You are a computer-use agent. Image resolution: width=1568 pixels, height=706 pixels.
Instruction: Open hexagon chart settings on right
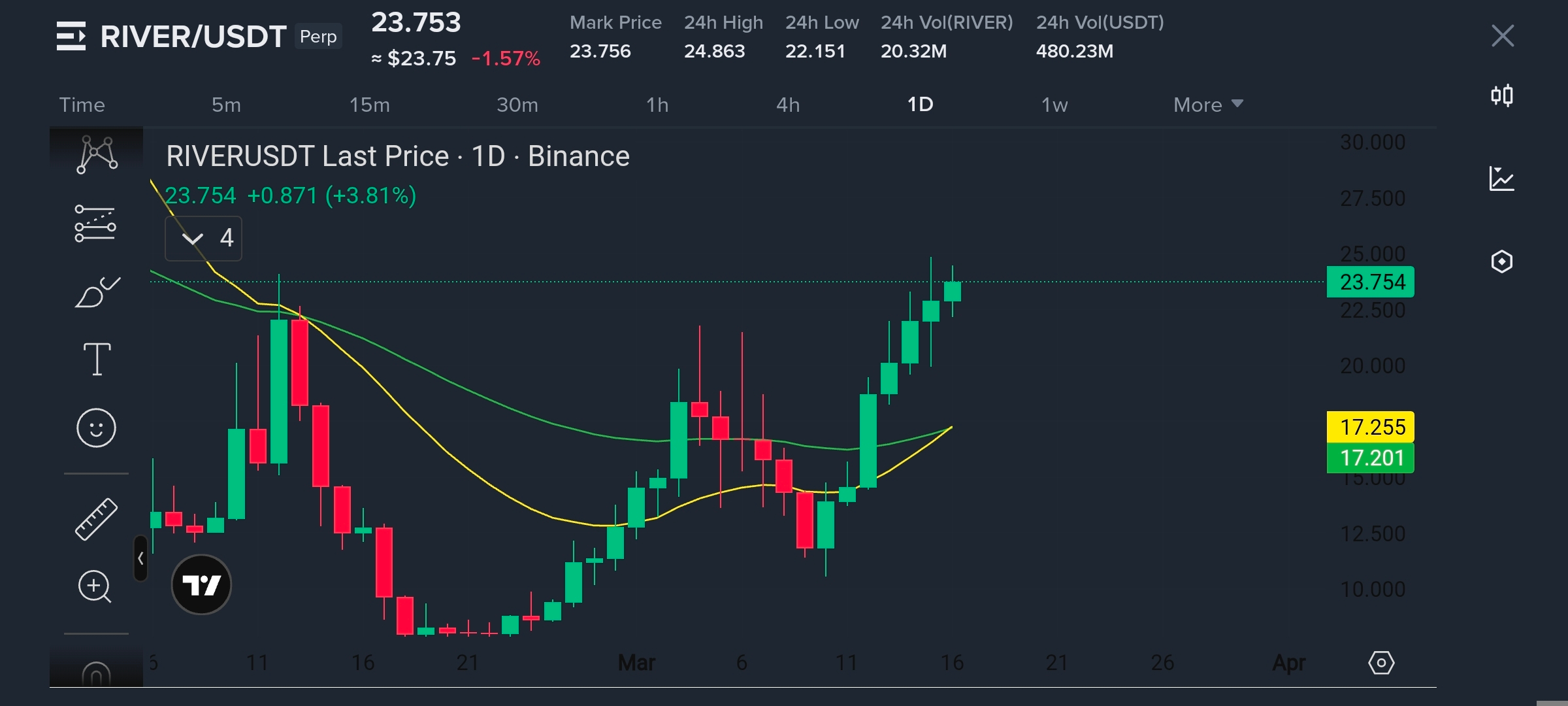click(1502, 261)
